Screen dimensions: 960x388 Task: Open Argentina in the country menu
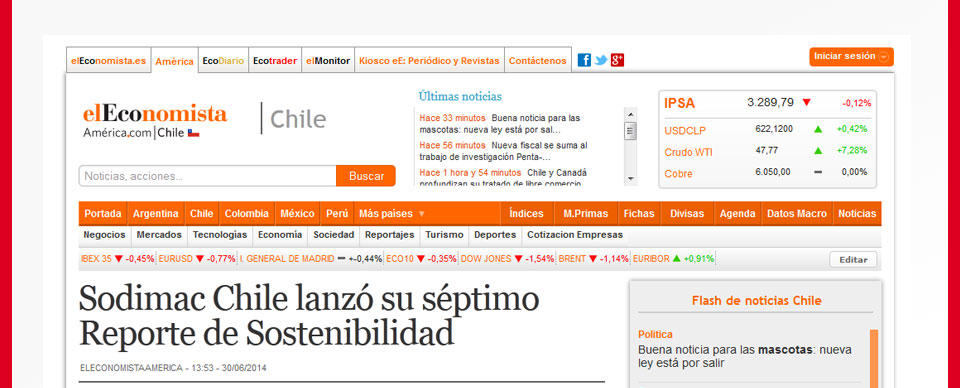pyautogui.click(x=156, y=214)
